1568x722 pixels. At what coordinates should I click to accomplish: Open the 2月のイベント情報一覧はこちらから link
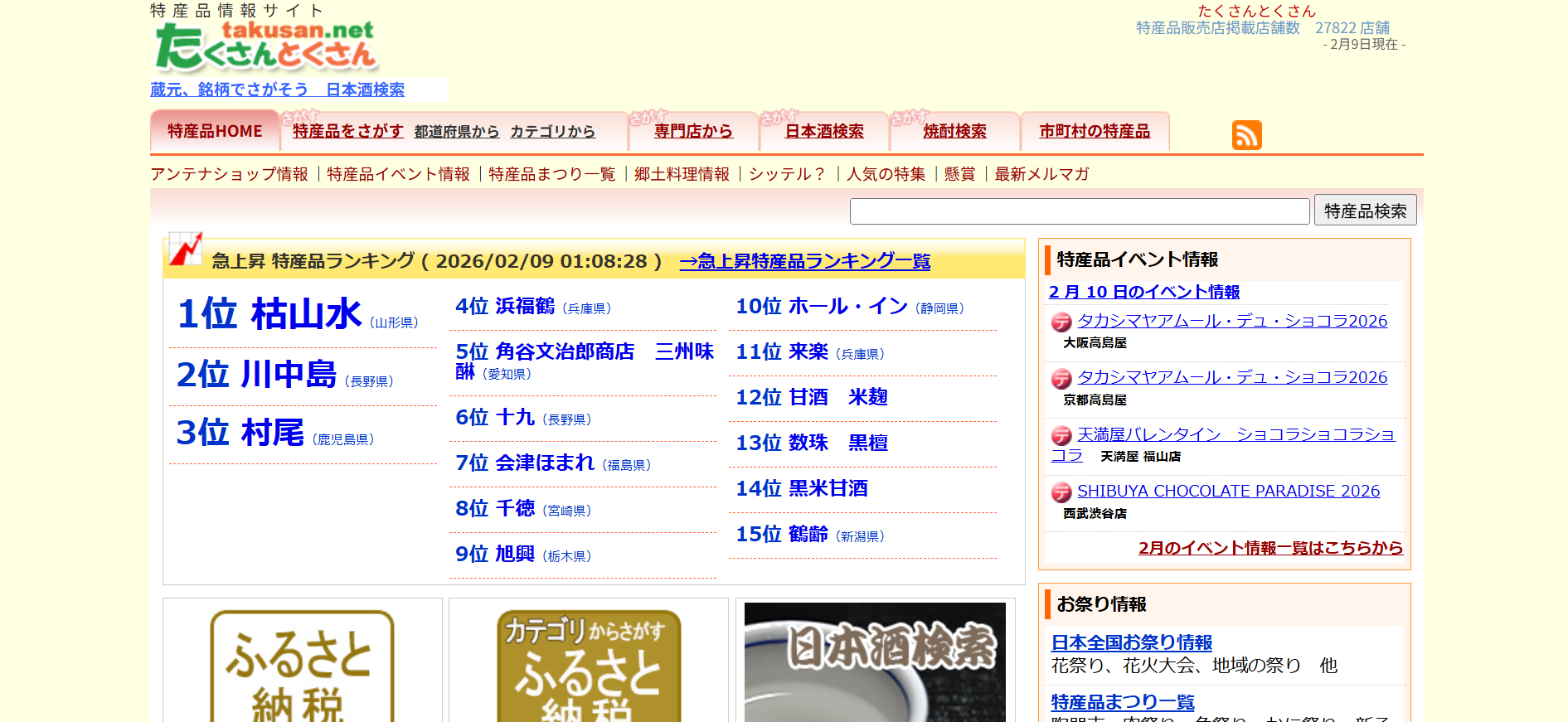pos(1269,548)
